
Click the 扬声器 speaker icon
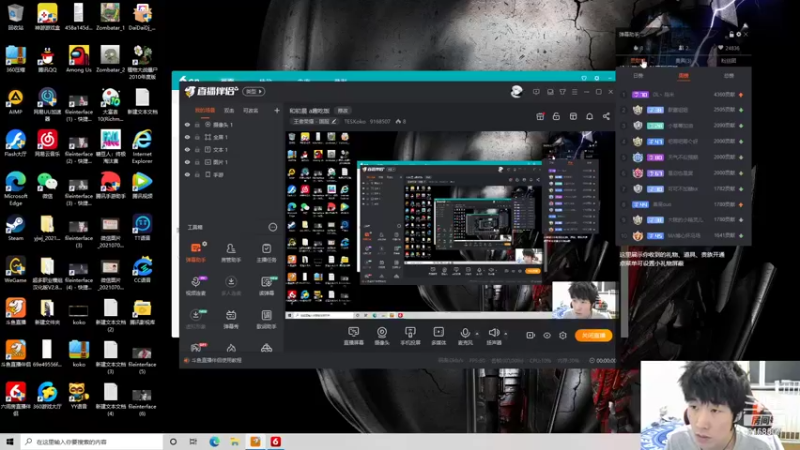tap(493, 333)
